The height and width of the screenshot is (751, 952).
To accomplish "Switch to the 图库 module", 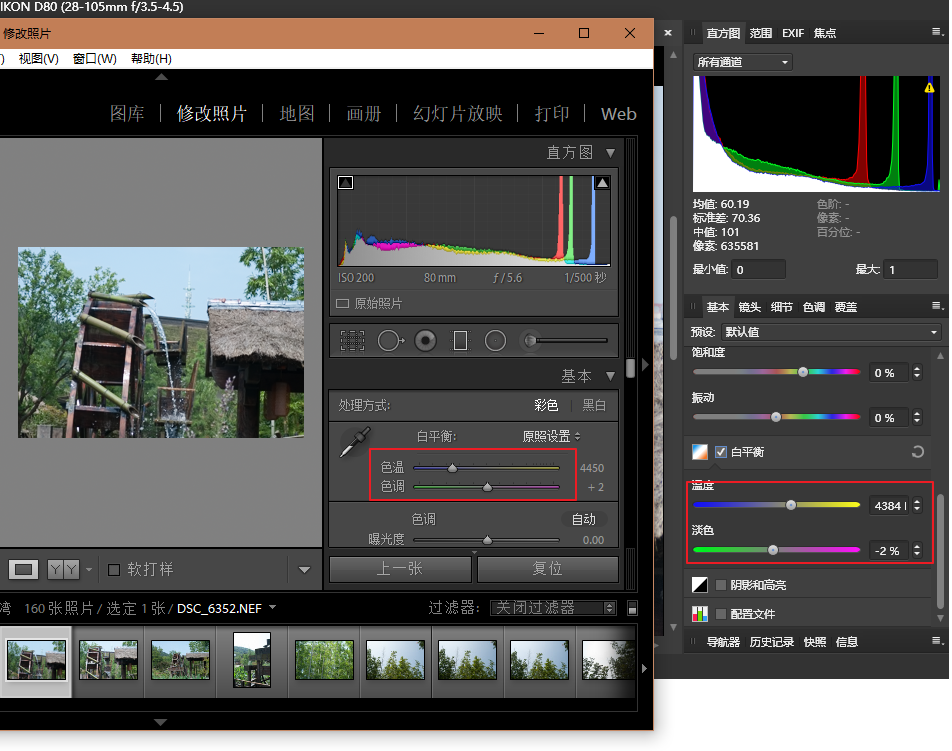I will coord(127,114).
